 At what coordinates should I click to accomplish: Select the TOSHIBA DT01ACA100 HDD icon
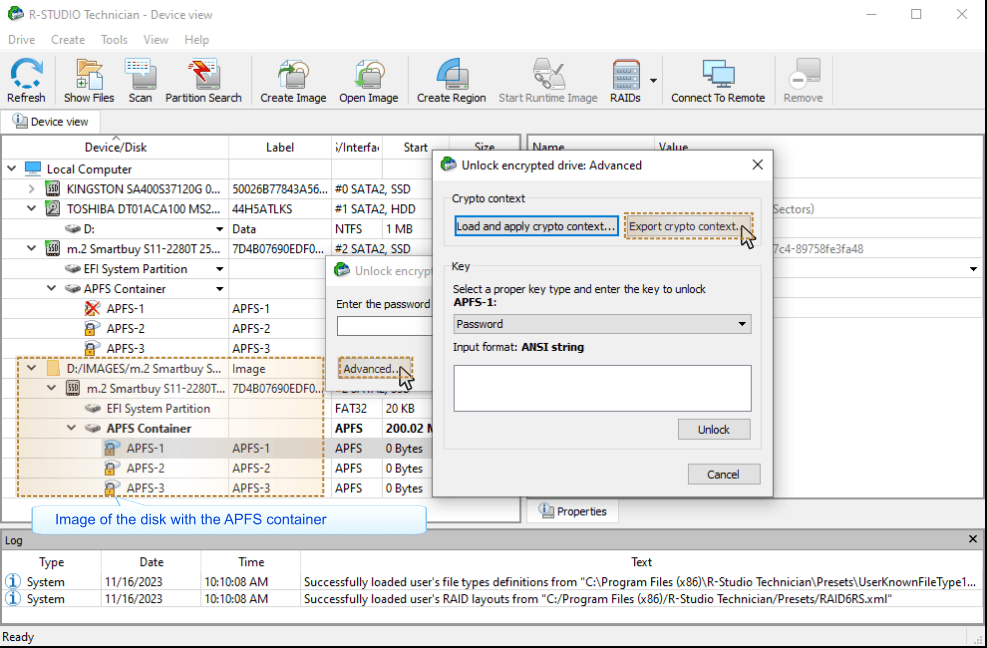pyautogui.click(x=53, y=209)
